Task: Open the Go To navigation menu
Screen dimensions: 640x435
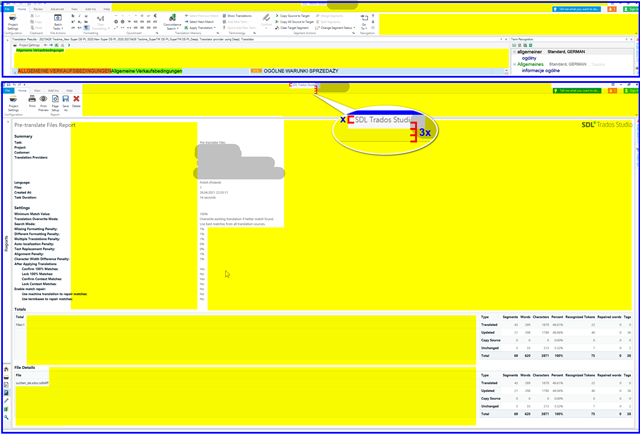Action: coord(364,22)
